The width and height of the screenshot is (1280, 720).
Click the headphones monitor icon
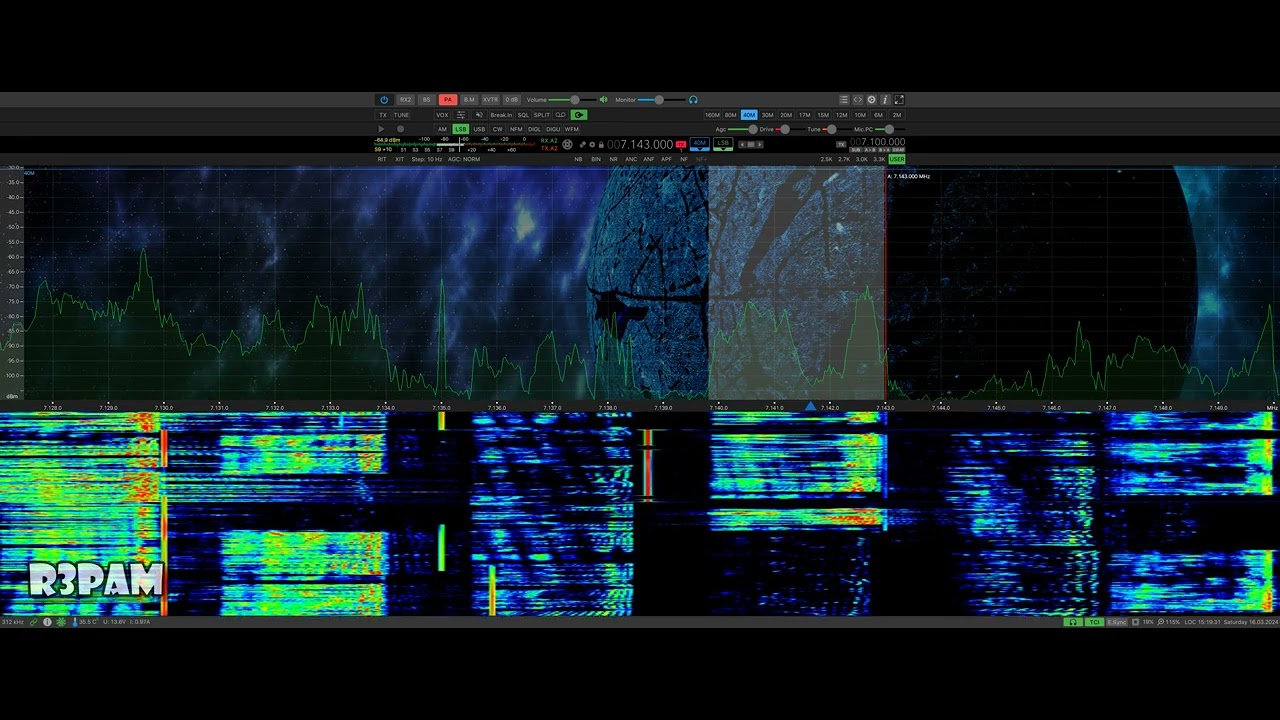click(693, 100)
